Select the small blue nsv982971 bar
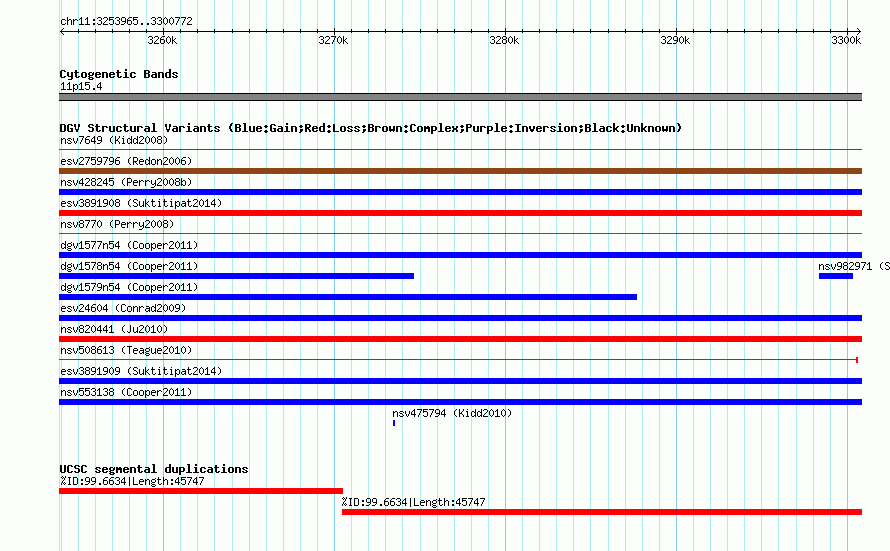This screenshot has height=551, width=890. 836,276
